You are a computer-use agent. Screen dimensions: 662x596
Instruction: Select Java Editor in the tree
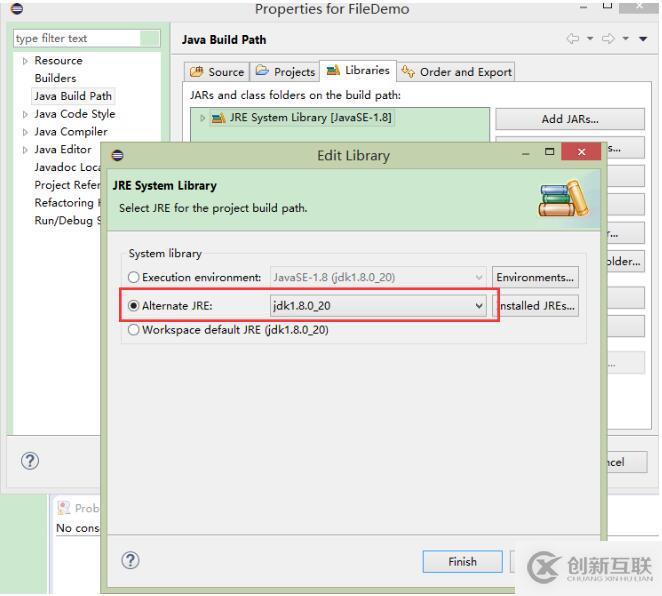coord(63,149)
